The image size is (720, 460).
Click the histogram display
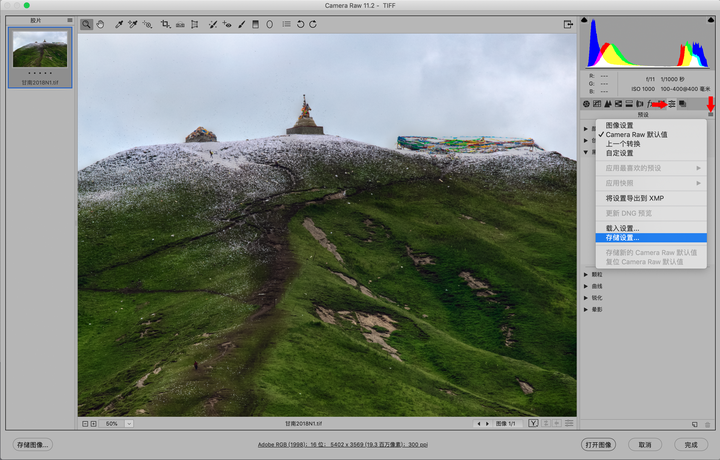[647, 43]
